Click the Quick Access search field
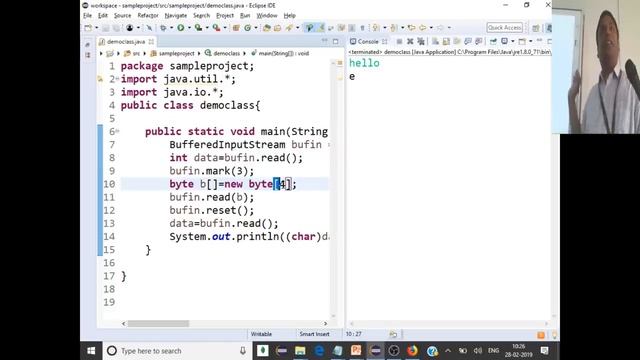Viewport: 640px width, 360px height. (504, 28)
